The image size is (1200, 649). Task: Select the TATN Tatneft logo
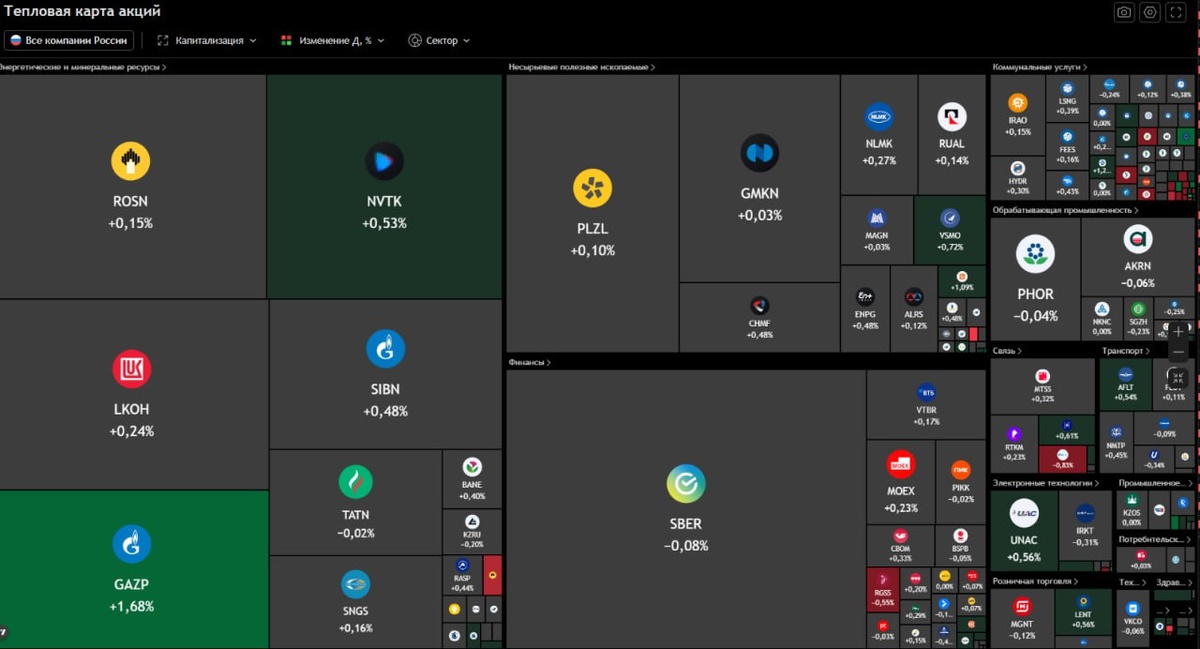pyautogui.click(x=355, y=482)
